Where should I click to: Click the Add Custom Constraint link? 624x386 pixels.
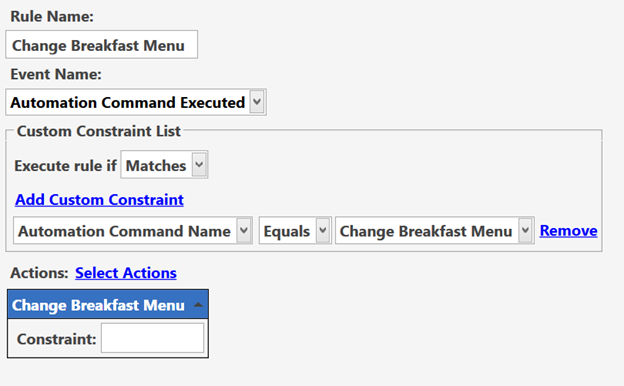[99, 200]
